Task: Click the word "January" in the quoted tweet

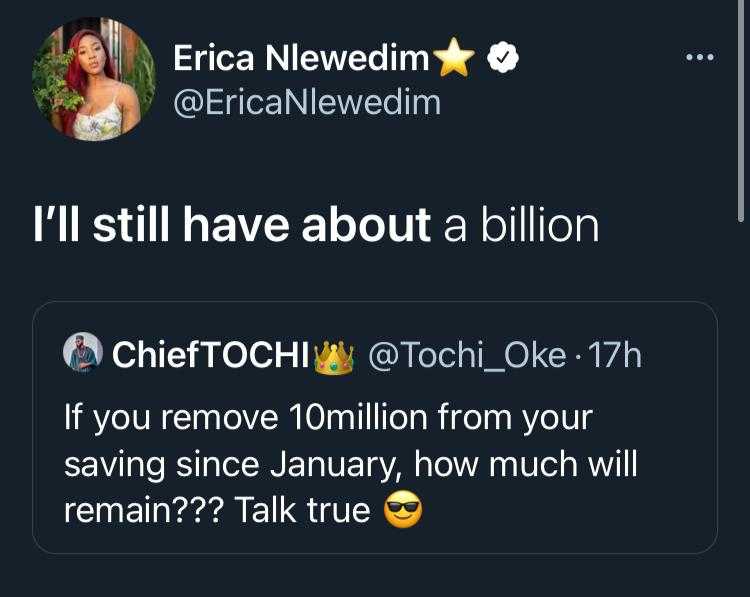Action: tap(324, 464)
